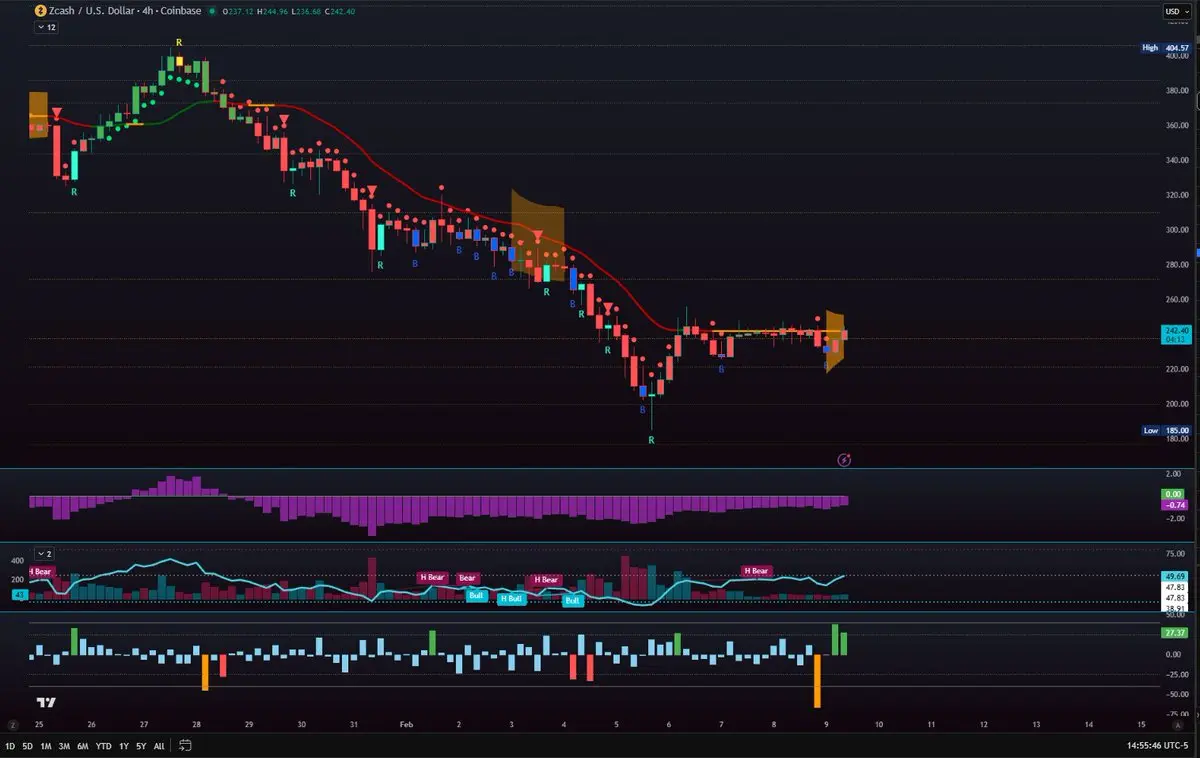The image size is (1200, 758).
Task: Click the Low 185.00 price label
Action: [x=1166, y=430]
